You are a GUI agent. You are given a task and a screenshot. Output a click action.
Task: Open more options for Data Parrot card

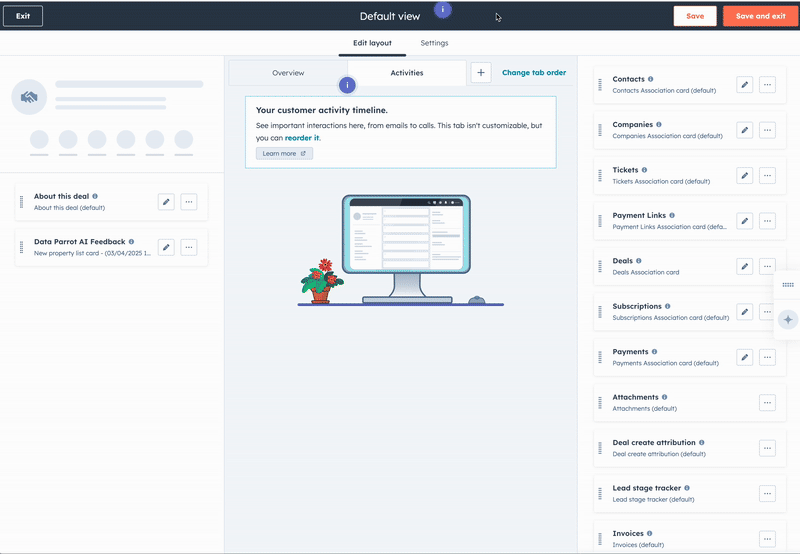189,247
